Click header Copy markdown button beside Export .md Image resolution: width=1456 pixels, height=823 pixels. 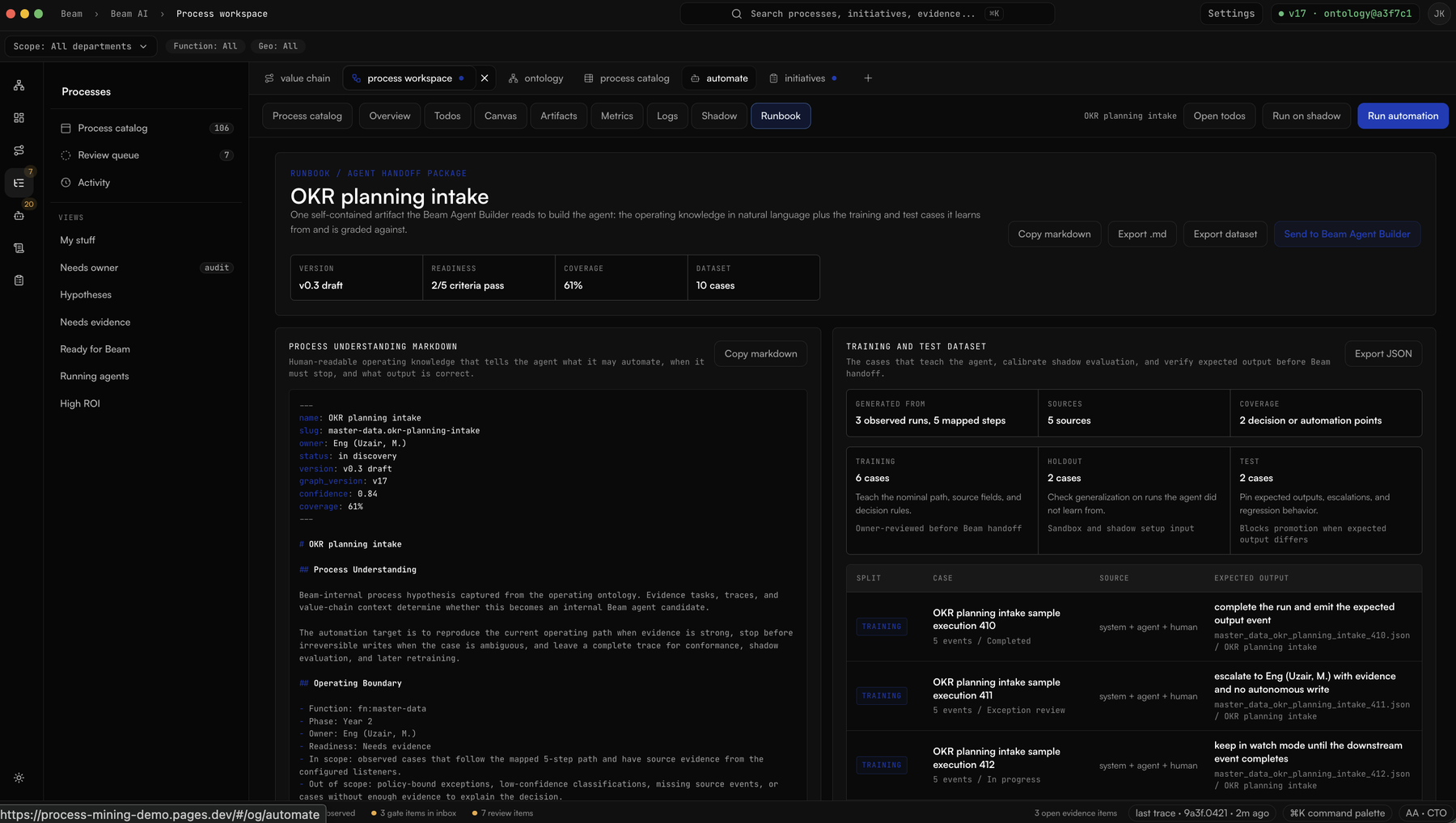[1054, 234]
